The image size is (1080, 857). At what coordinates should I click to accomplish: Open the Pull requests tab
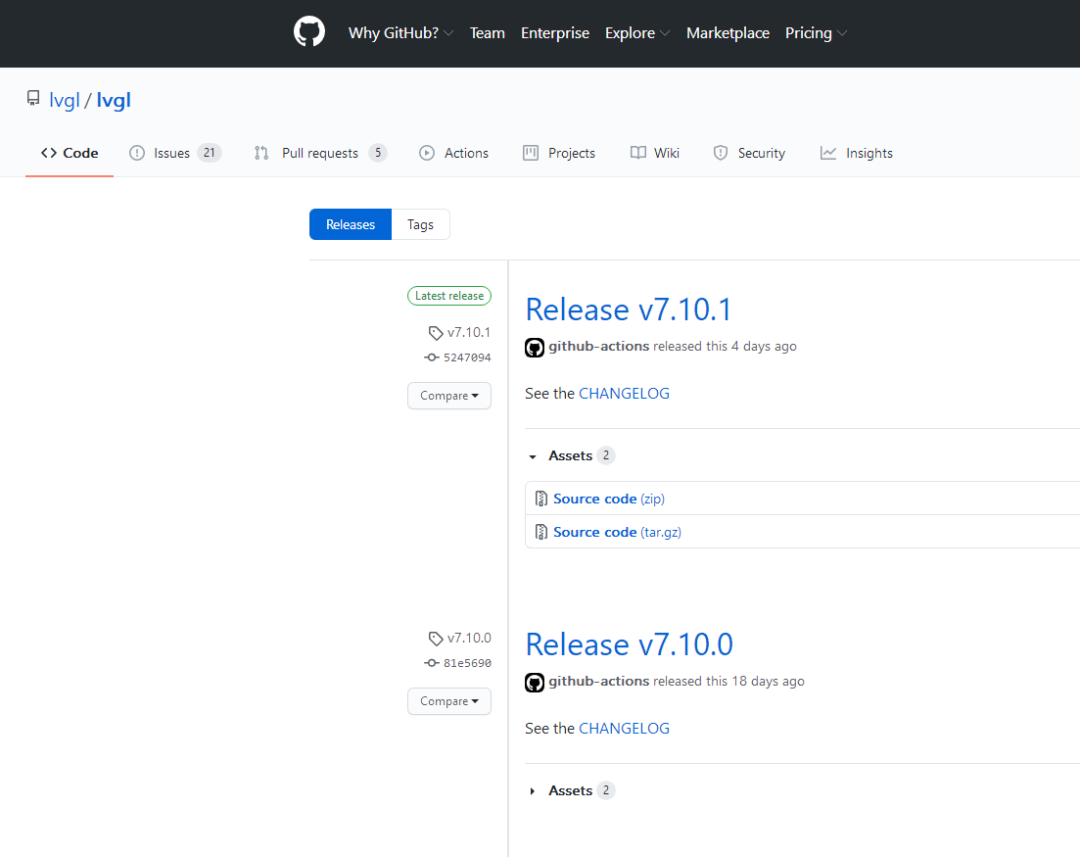click(x=320, y=153)
